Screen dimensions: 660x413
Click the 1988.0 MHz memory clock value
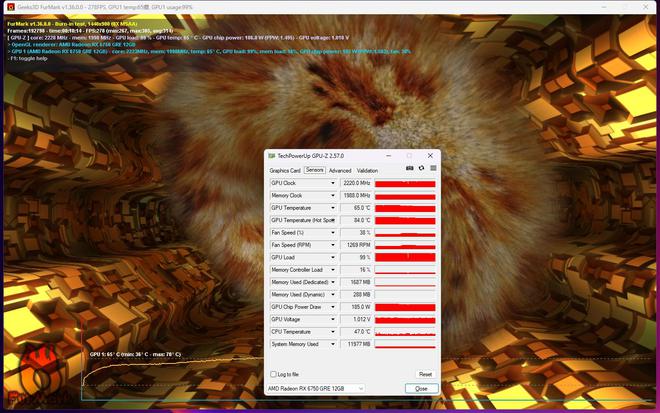click(357, 195)
